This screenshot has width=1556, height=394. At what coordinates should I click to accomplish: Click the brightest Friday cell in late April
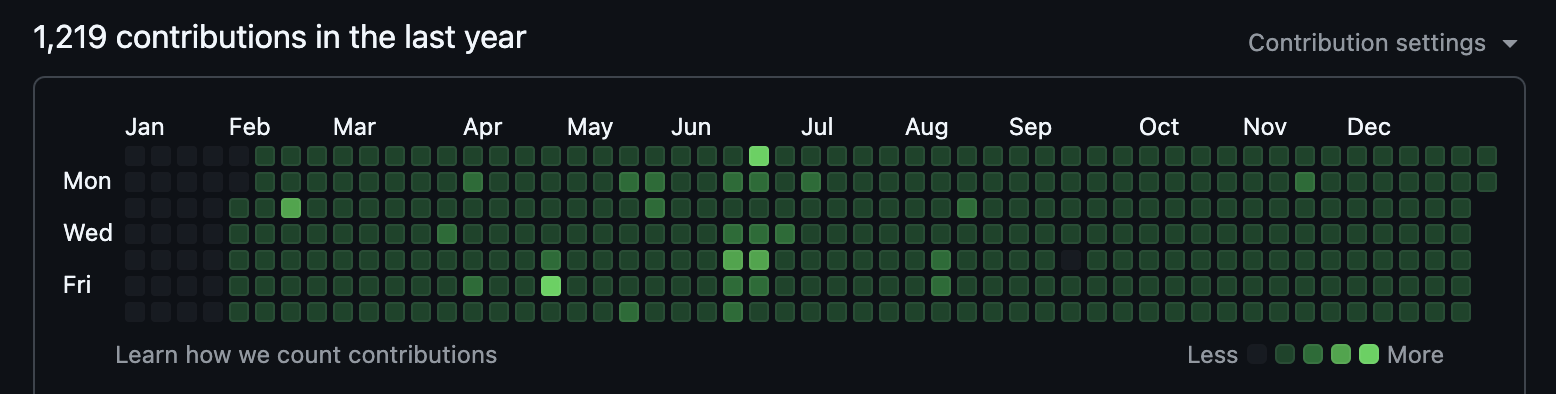[551, 286]
